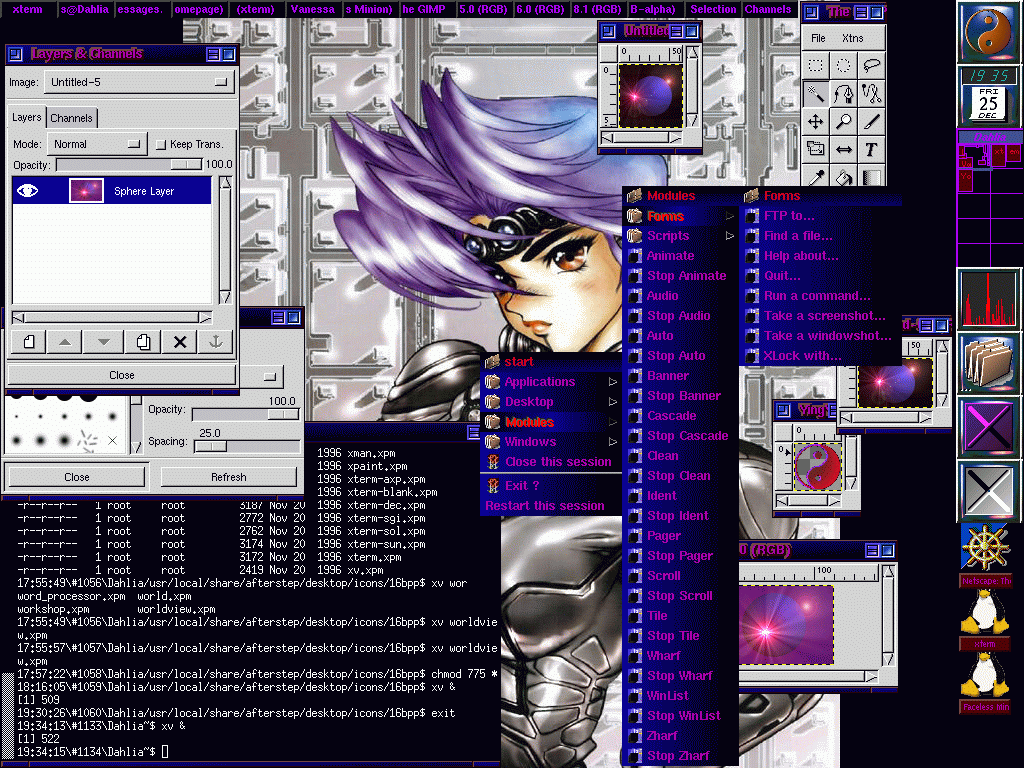The width and height of the screenshot is (1024, 768).
Task: Open the Image dropdown showing Untitled-5
Action: pyautogui.click(x=138, y=83)
